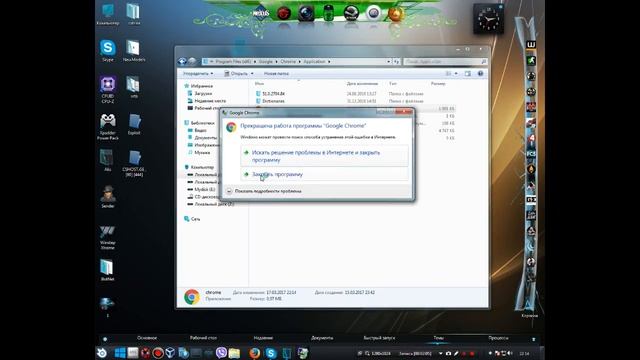Open the Skype desktop shortcut
Viewport: 640px width, 360px height.
tap(108, 51)
